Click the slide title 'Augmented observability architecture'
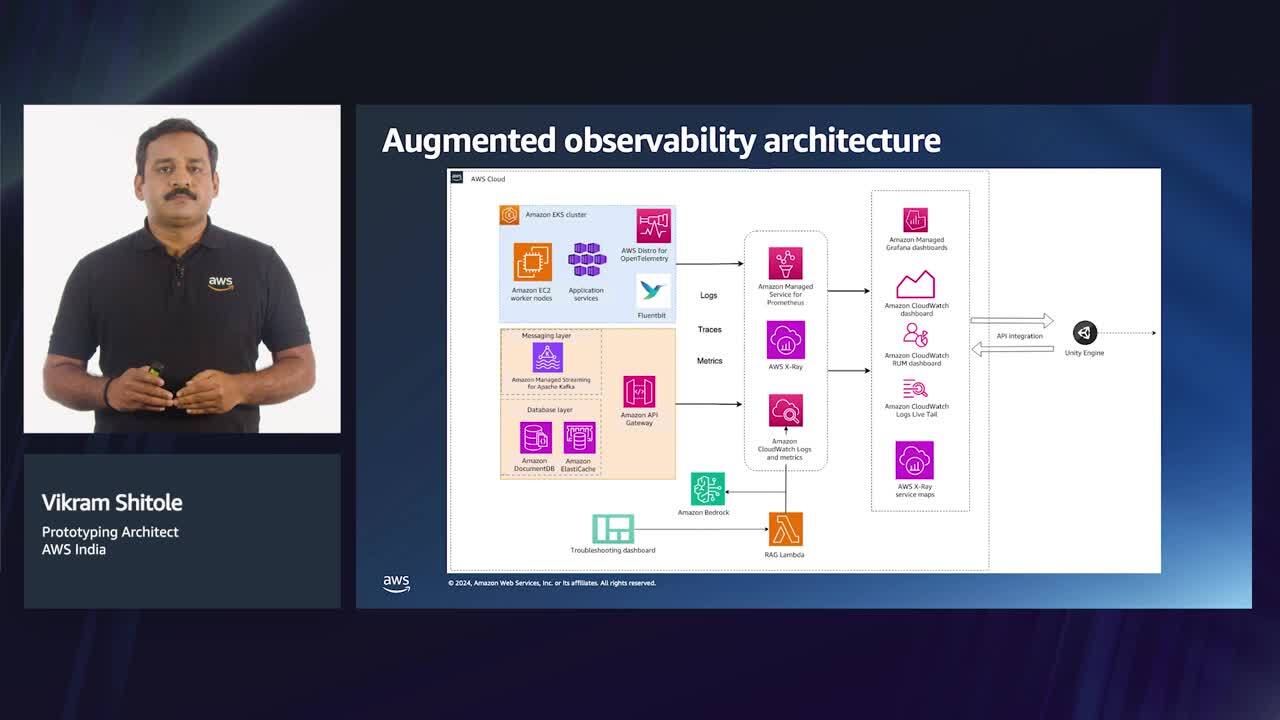The height and width of the screenshot is (720, 1280). (661, 140)
